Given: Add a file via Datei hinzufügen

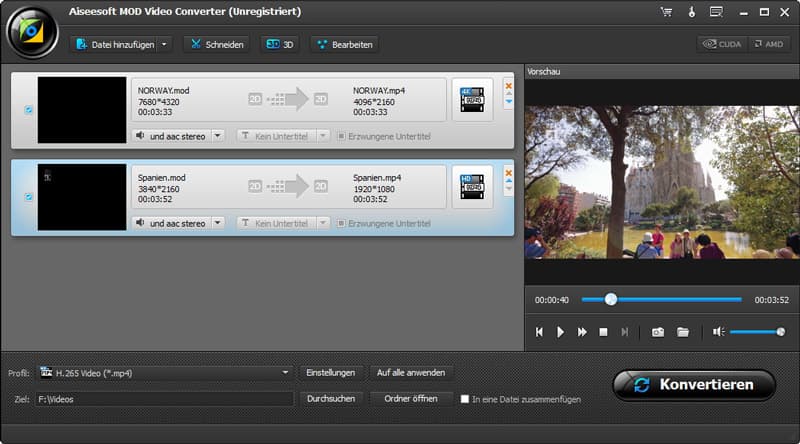Looking at the screenshot, I should [115, 45].
